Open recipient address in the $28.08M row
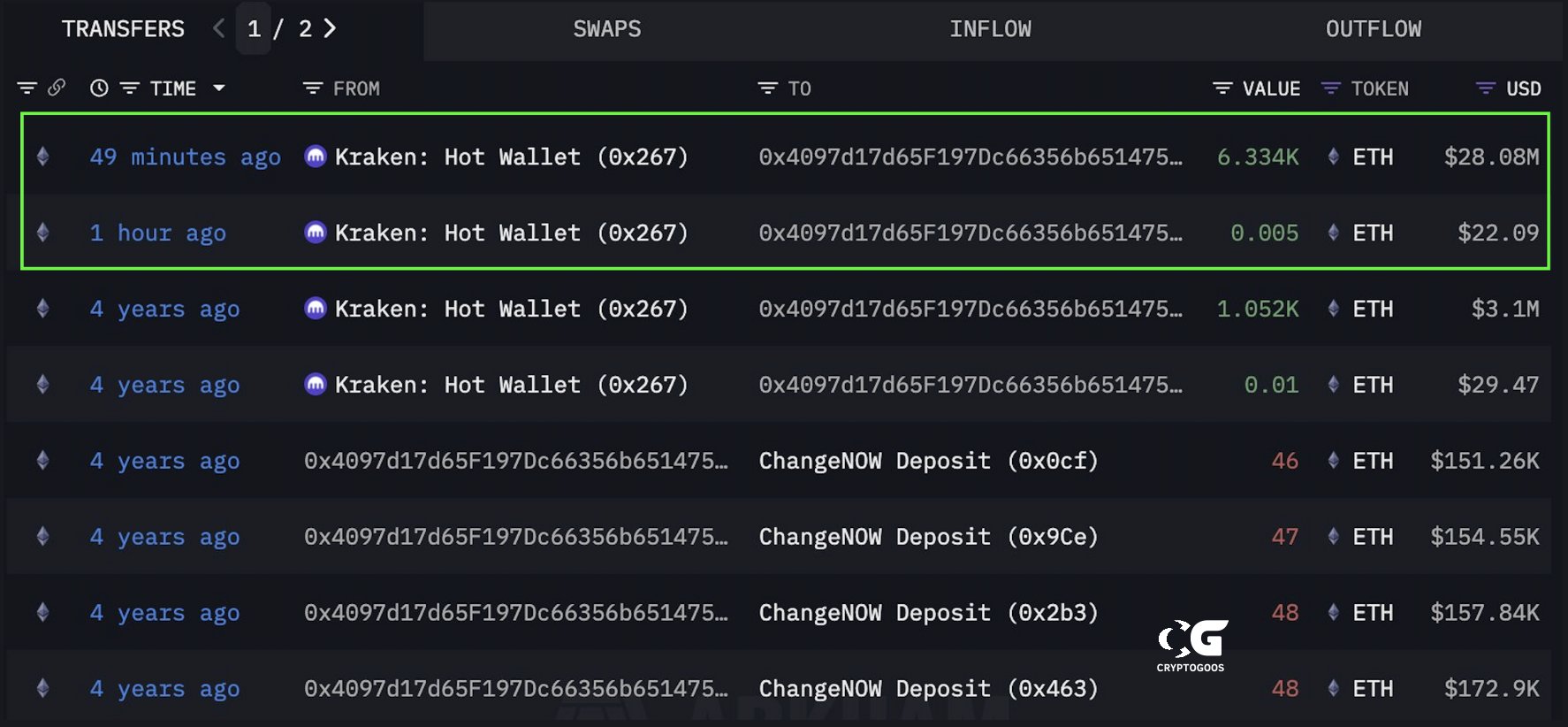The width and height of the screenshot is (1568, 727). [x=970, y=157]
